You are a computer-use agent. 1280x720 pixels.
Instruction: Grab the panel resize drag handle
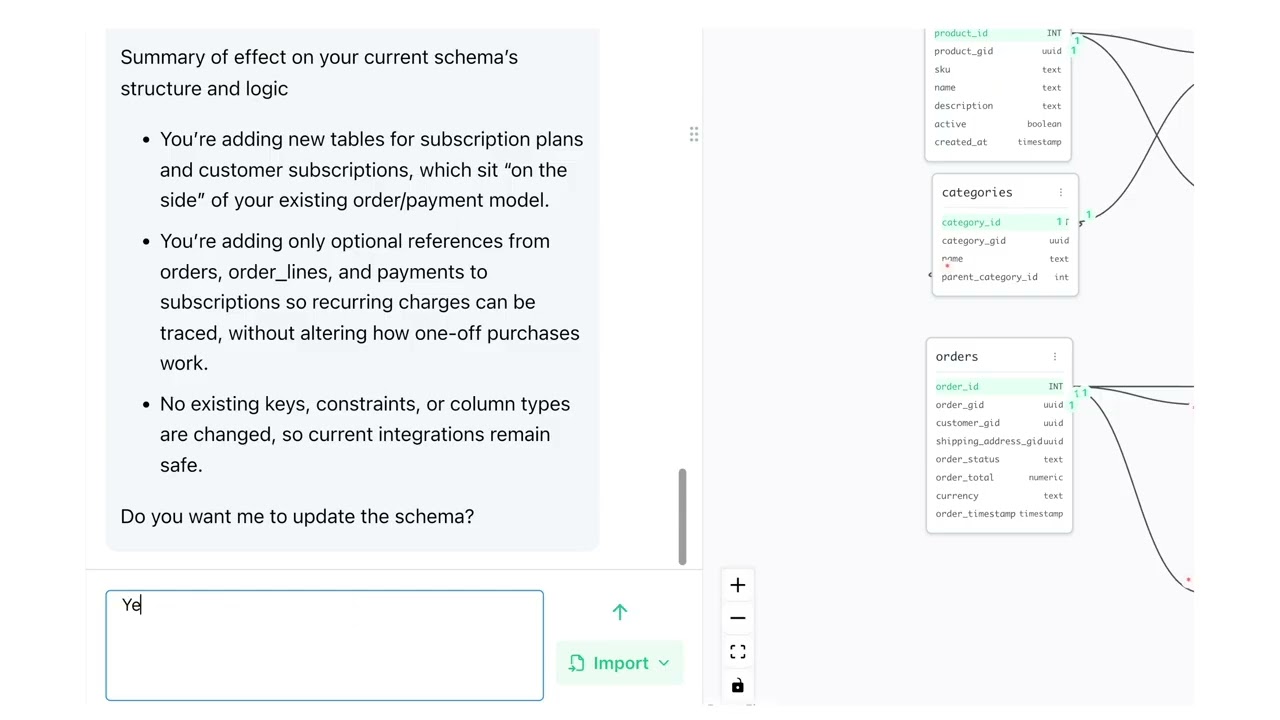pos(694,135)
